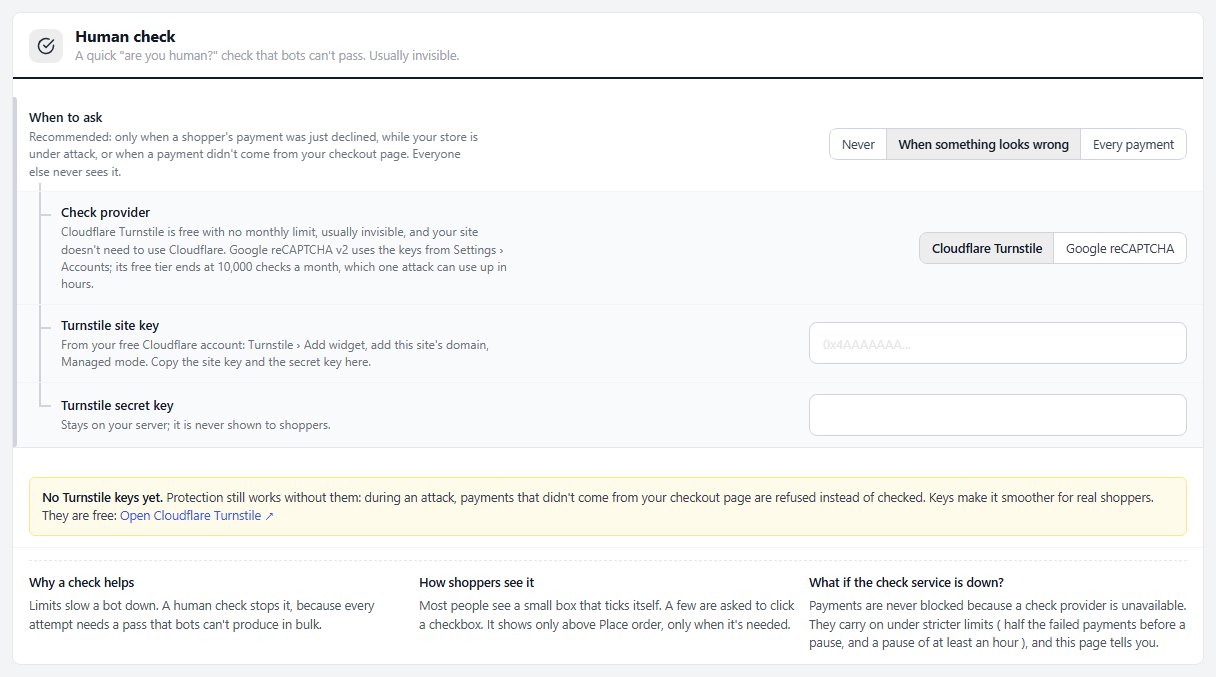The width and height of the screenshot is (1216, 677).
Task: Focus the Turnstile site key field
Action: 998,343
